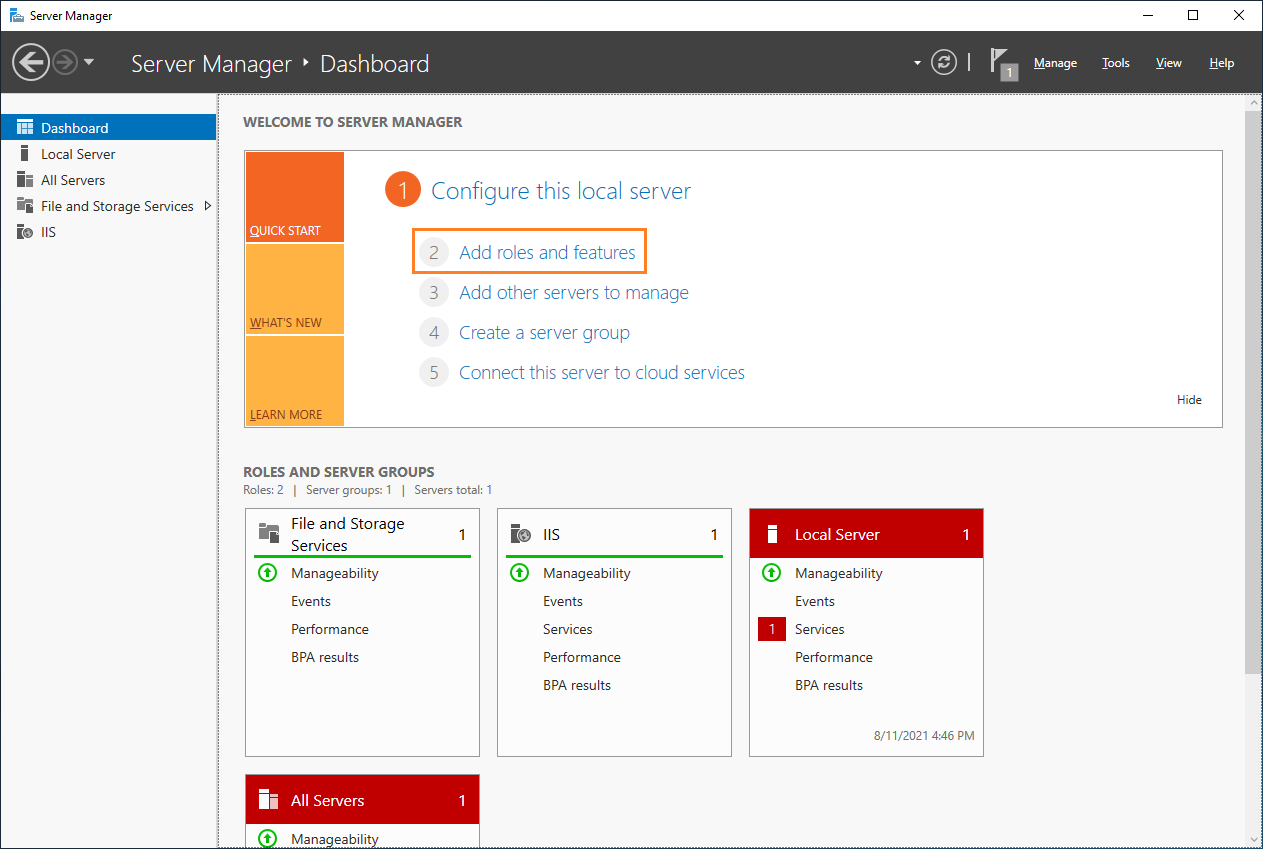
Task: Click the back navigation arrow
Action: [x=31, y=63]
